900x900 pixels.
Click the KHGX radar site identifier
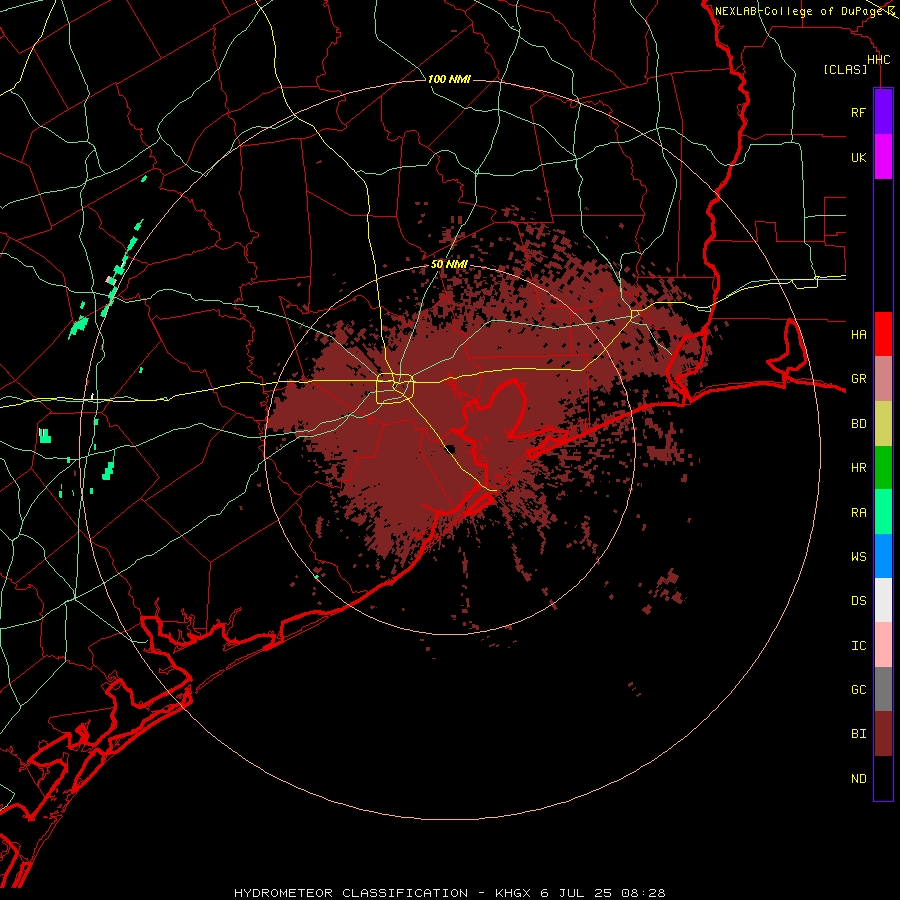click(x=514, y=893)
